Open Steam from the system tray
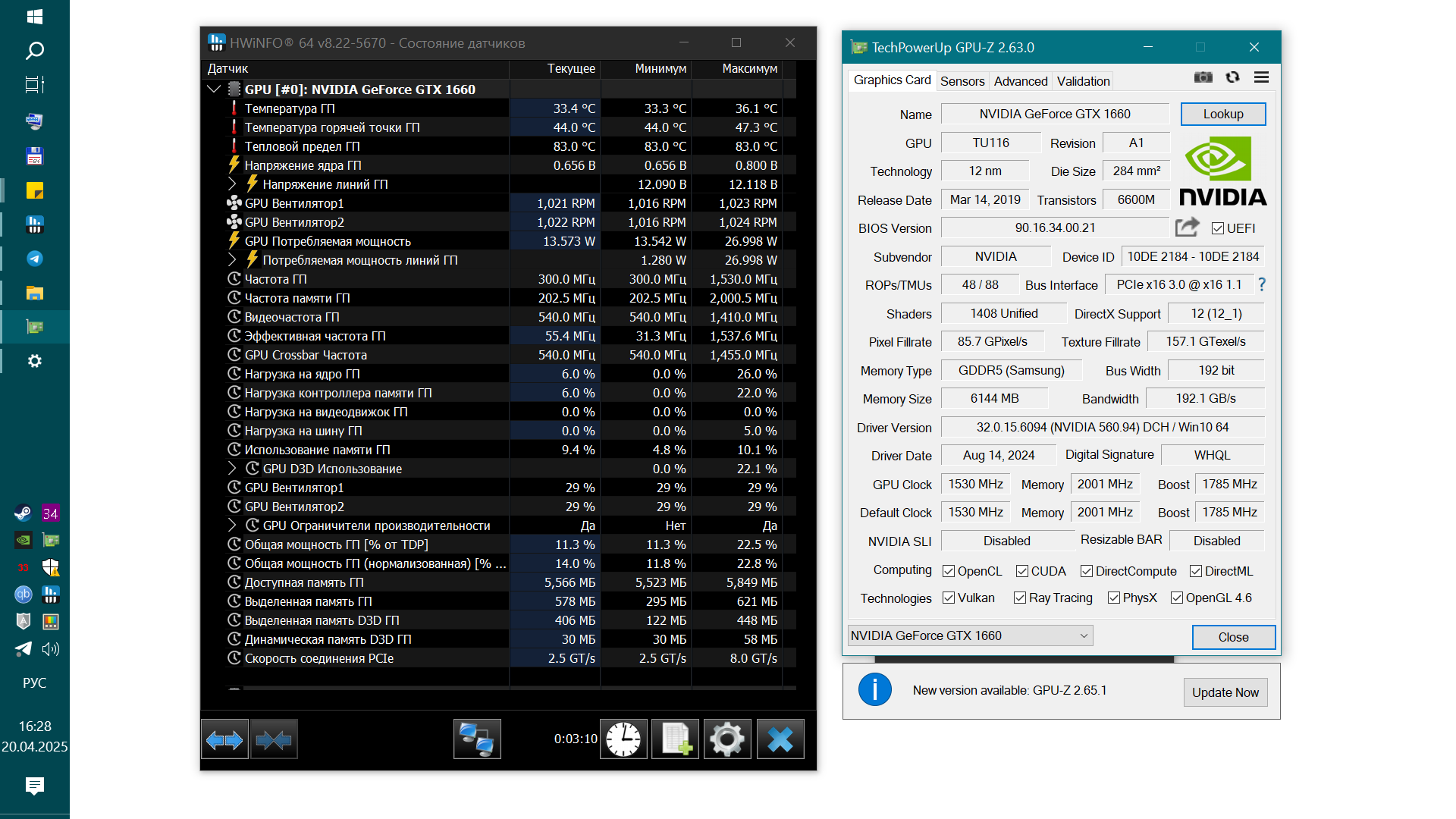 [23, 513]
